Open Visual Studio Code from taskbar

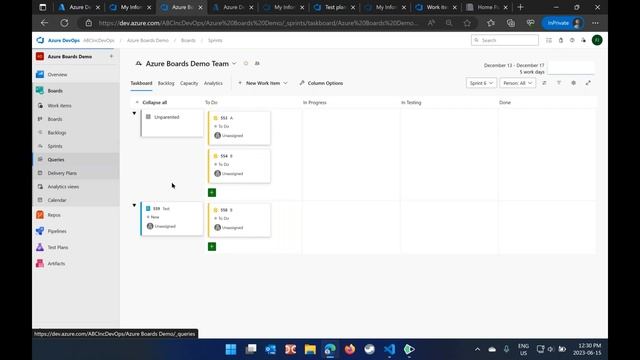click(389, 349)
